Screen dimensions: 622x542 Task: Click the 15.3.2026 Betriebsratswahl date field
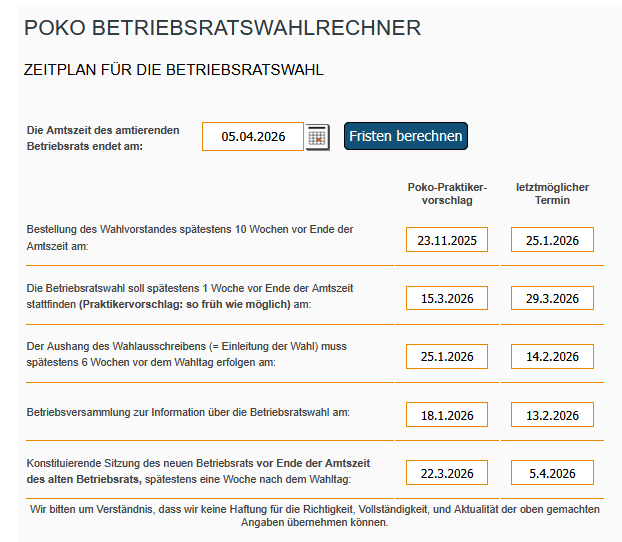[447, 298]
